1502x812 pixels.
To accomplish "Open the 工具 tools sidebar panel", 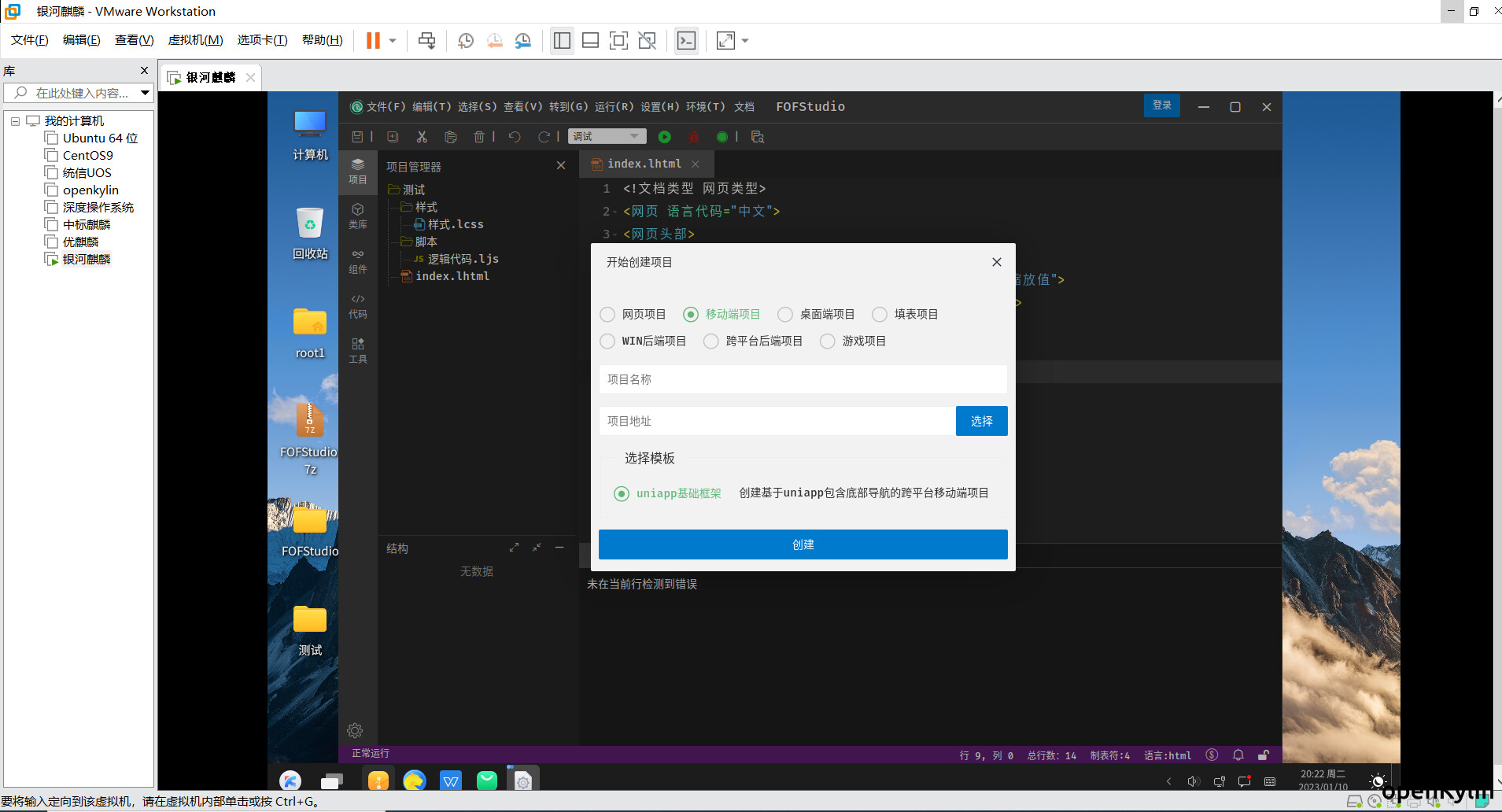I will tap(358, 350).
